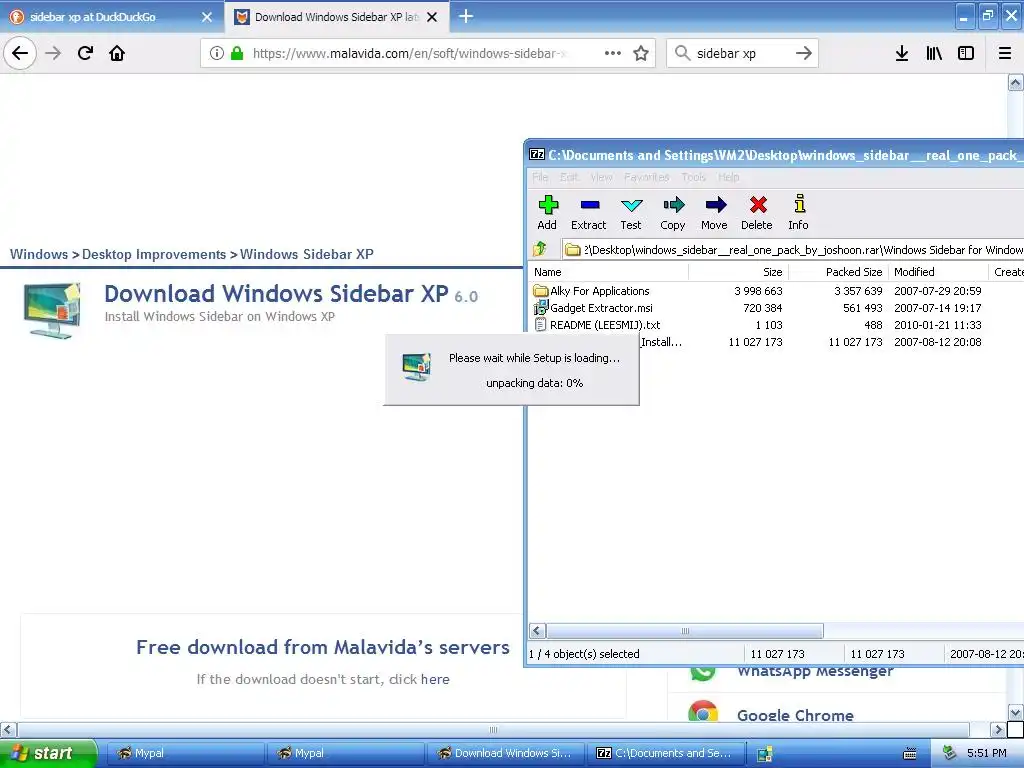The height and width of the screenshot is (768, 1024).
Task: Click 7-Zip horizontal scrollbar left arrow
Action: pyautogui.click(x=537, y=631)
